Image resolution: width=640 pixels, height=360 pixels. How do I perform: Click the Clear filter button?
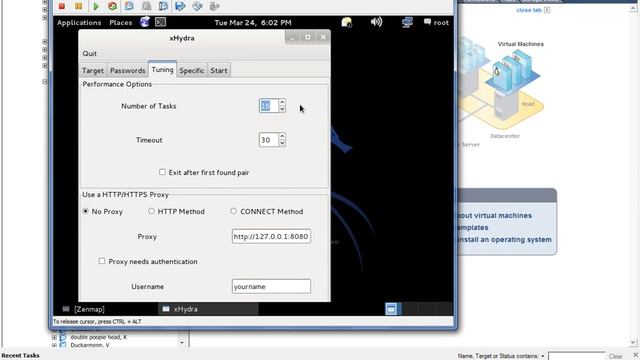pyautogui.click(x=615, y=356)
